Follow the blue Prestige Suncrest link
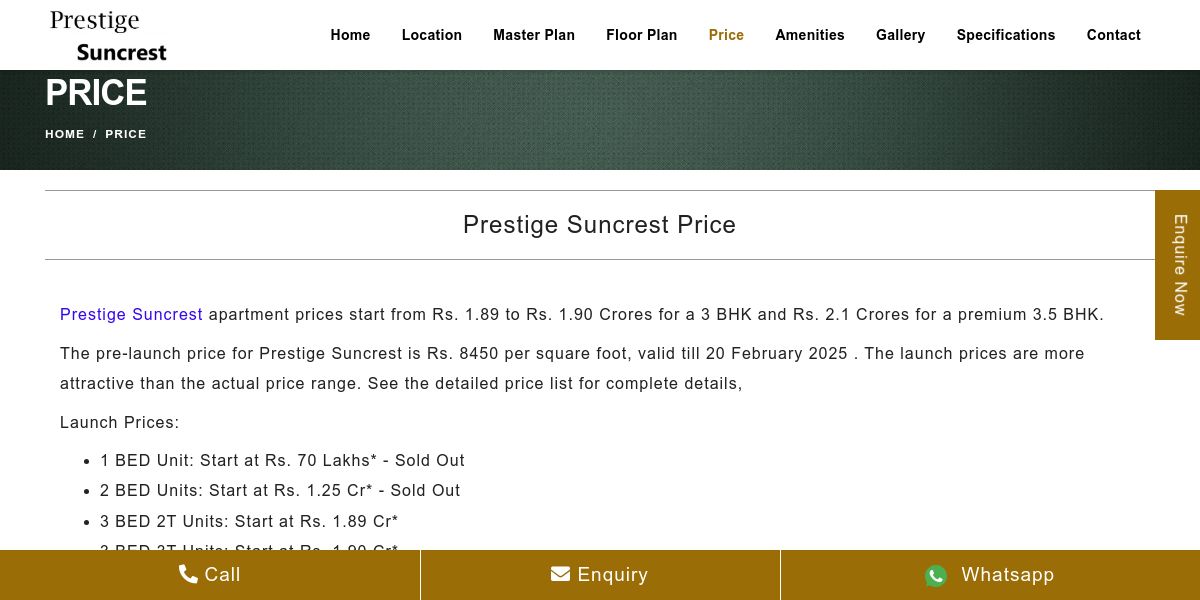Viewport: 1200px width, 600px height. [x=131, y=314]
